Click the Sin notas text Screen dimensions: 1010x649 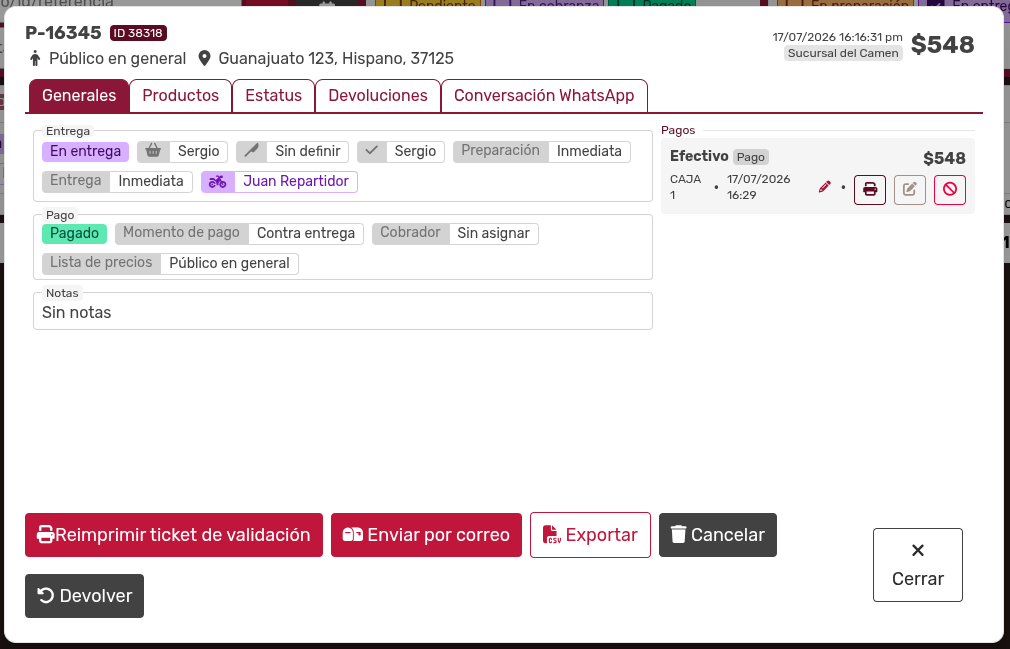pyautogui.click(x=77, y=313)
